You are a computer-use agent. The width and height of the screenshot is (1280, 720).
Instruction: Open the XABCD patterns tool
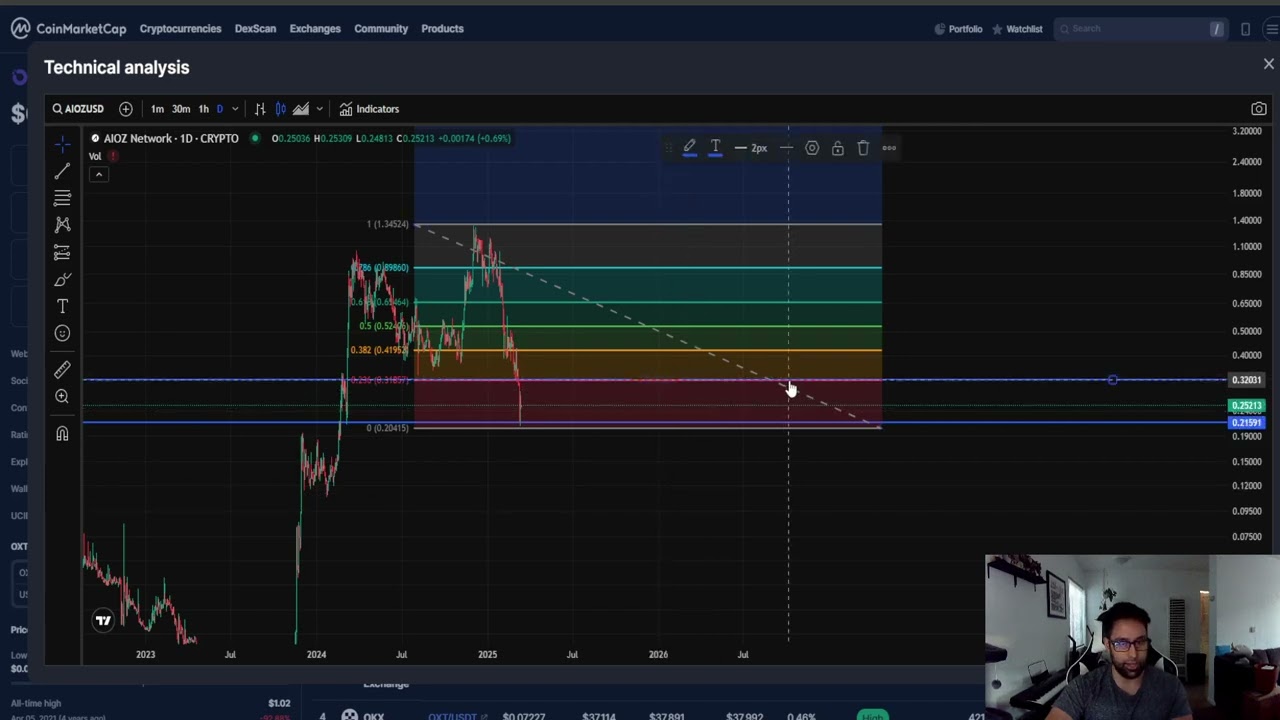(x=62, y=225)
